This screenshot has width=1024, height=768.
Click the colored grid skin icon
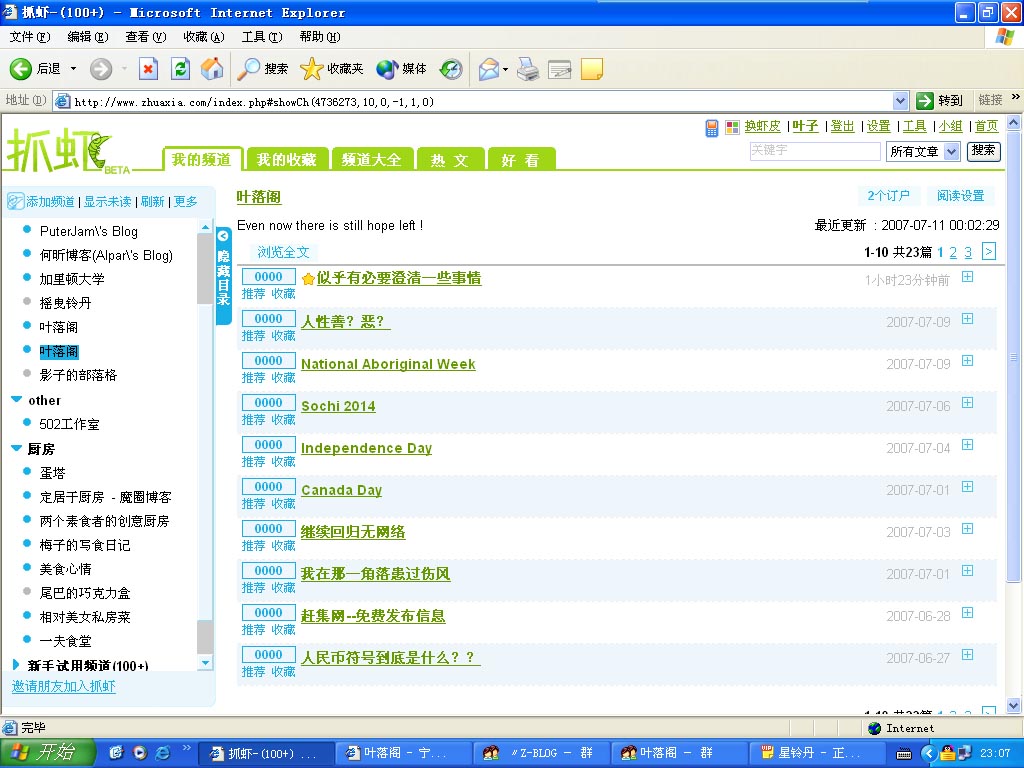point(732,127)
